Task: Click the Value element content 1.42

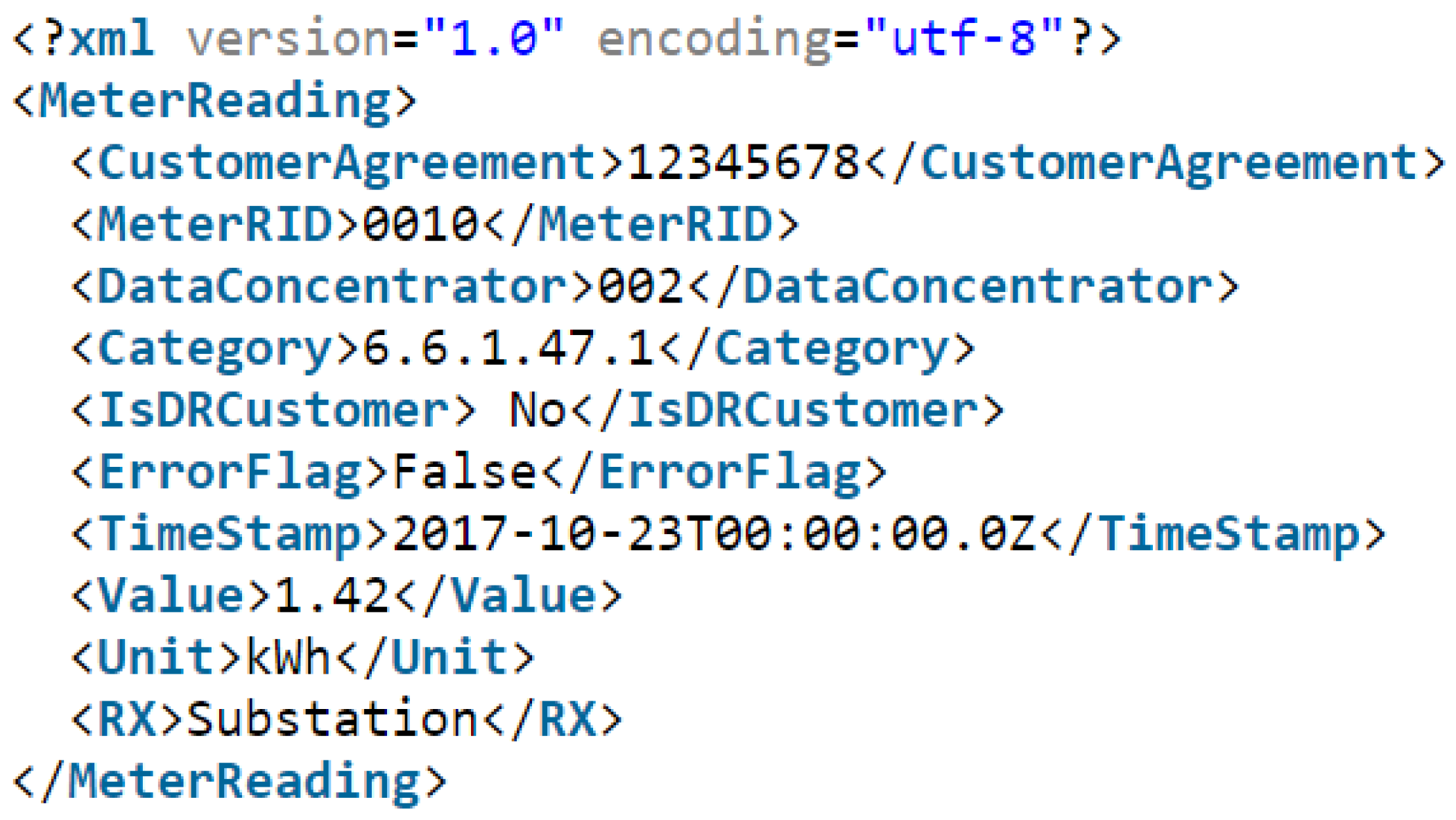Action: 332,595
